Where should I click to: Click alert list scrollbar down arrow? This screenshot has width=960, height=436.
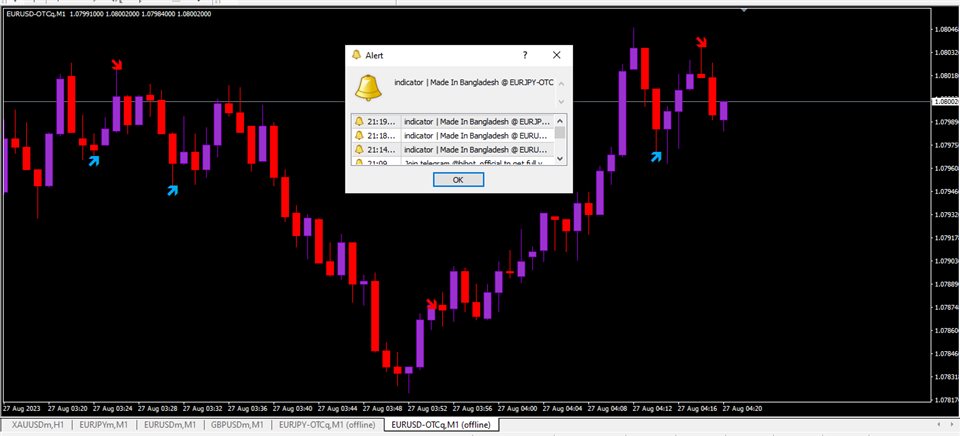click(560, 159)
